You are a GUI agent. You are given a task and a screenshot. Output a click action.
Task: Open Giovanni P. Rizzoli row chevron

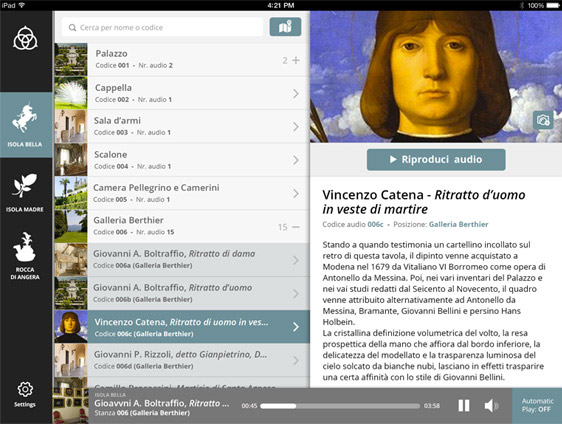(x=296, y=360)
